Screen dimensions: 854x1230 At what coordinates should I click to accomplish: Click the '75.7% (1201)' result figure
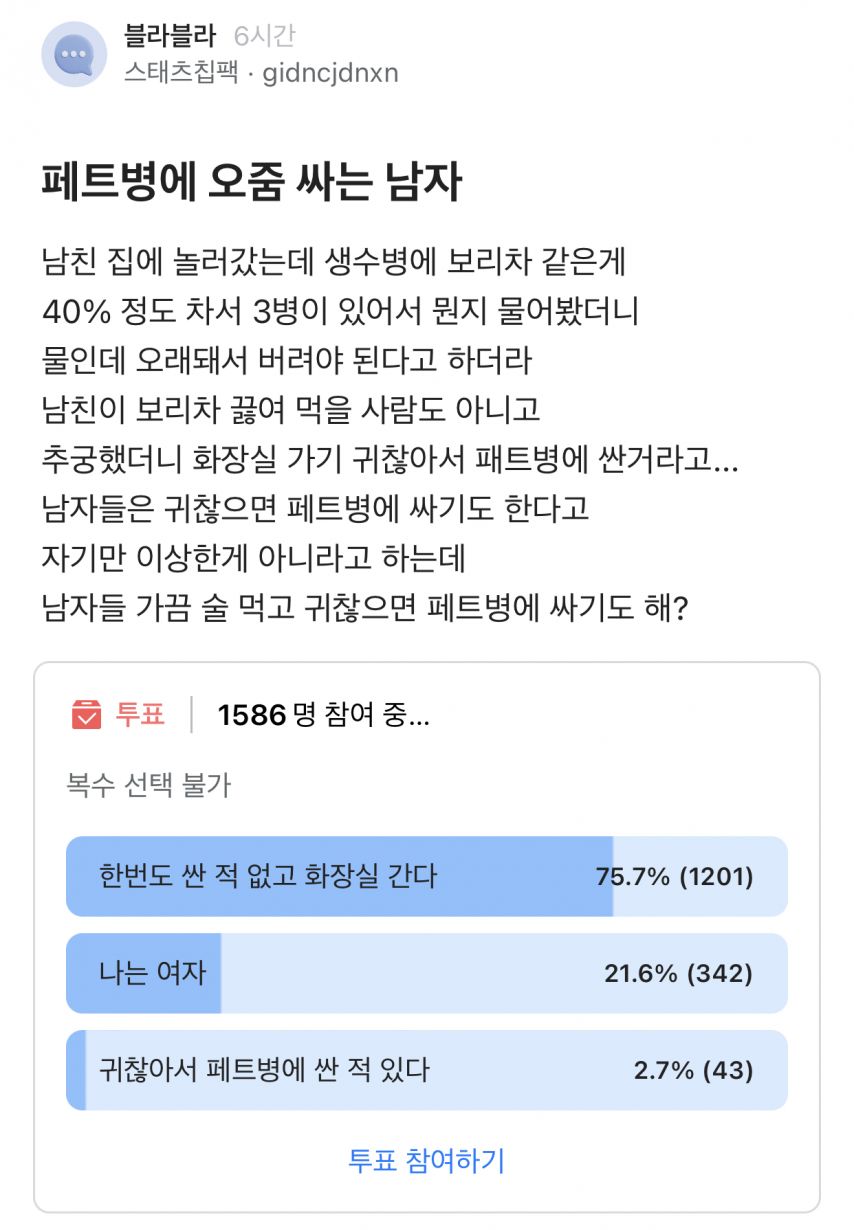click(675, 877)
